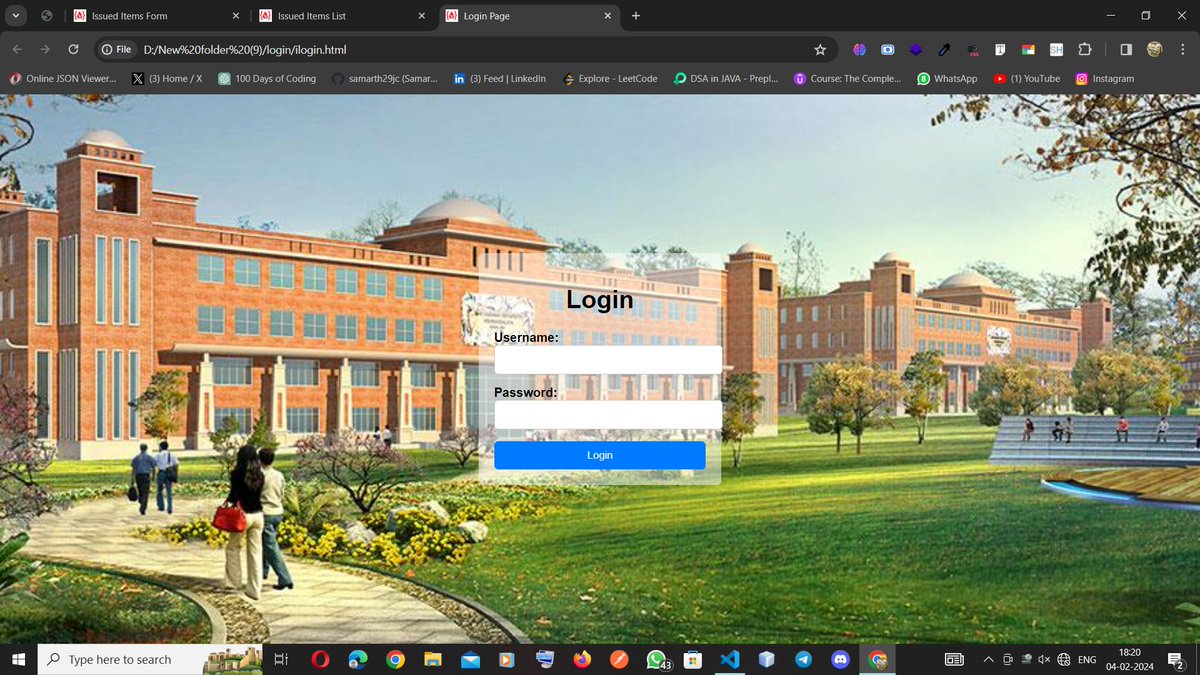Open Telegram from the taskbar
The image size is (1200, 675).
[x=803, y=659]
